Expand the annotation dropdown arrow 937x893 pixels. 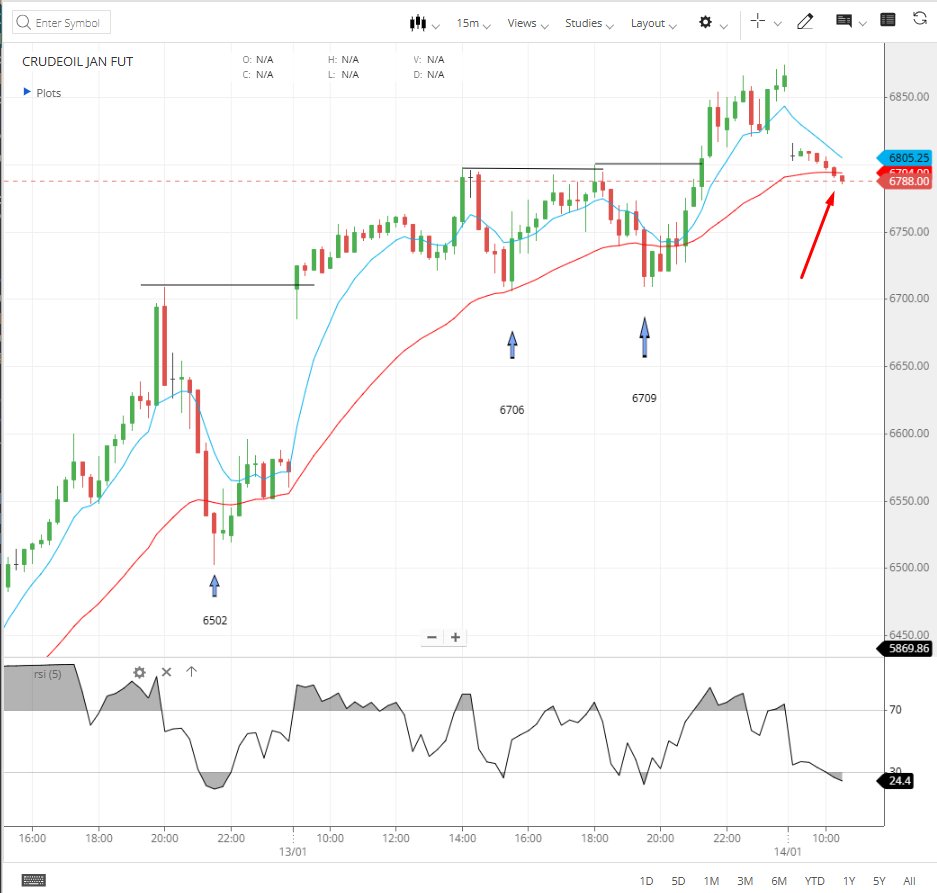862,24
